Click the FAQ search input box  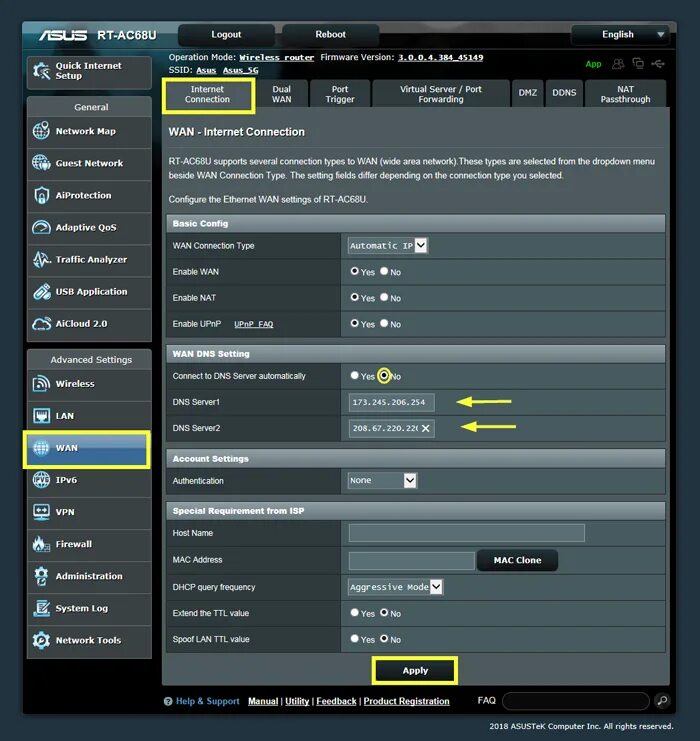coord(576,701)
